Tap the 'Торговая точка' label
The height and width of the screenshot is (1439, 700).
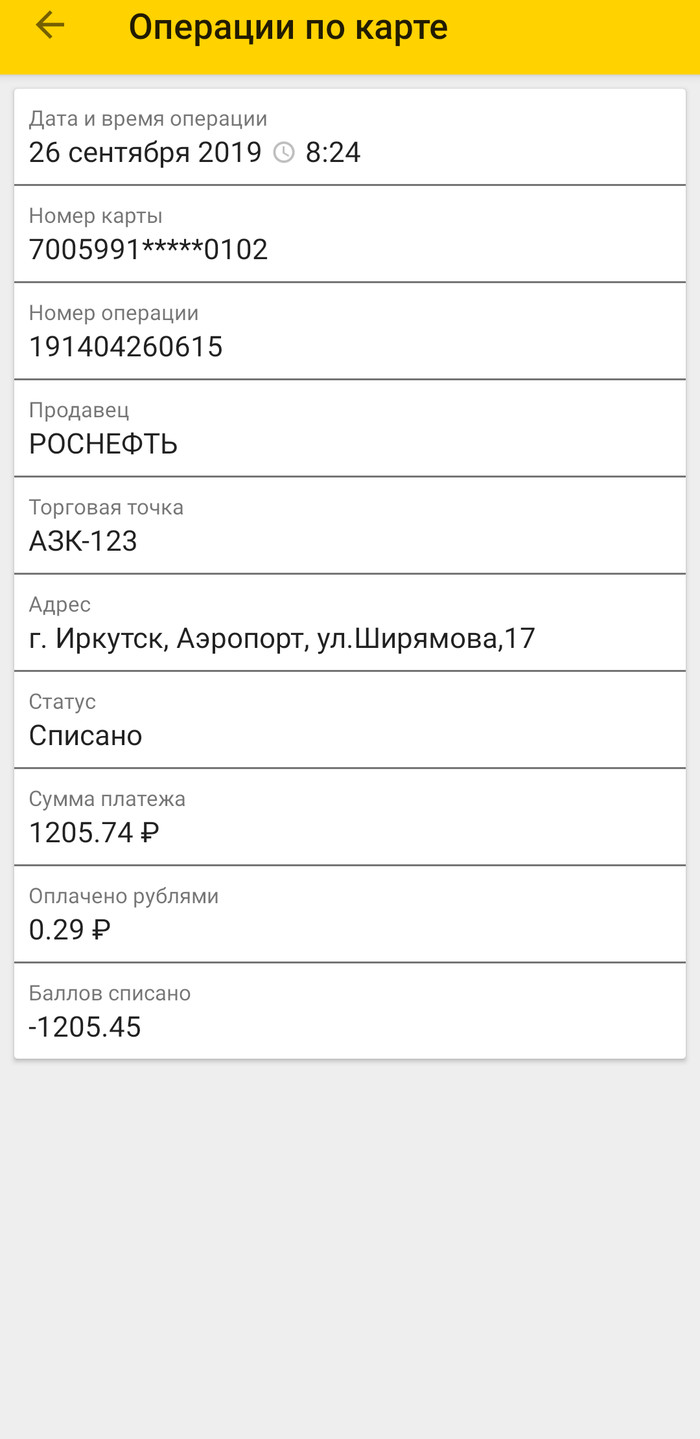(106, 507)
